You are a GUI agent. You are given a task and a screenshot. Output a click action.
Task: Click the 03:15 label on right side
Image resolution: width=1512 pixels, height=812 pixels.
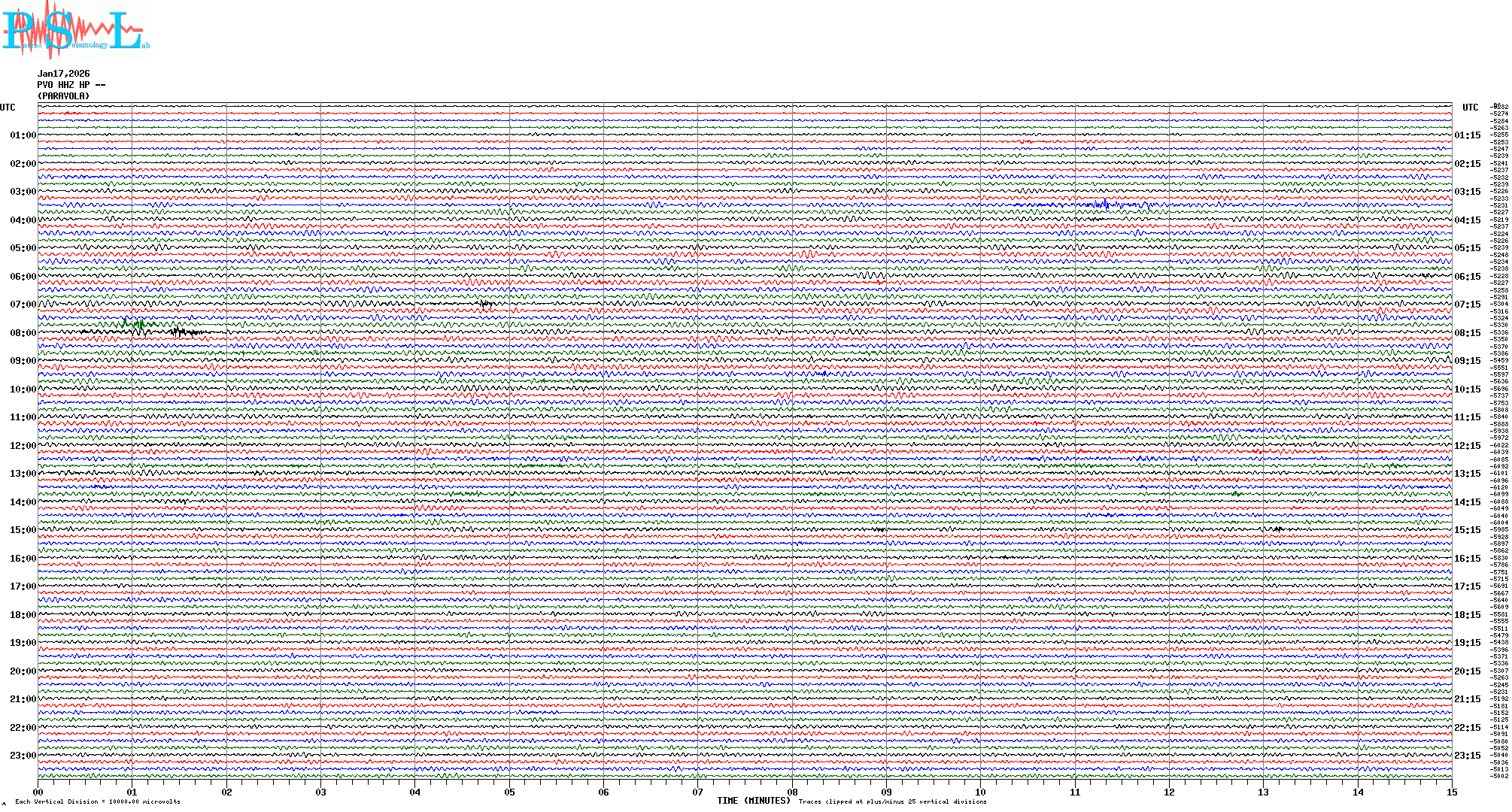pyautogui.click(x=1468, y=192)
